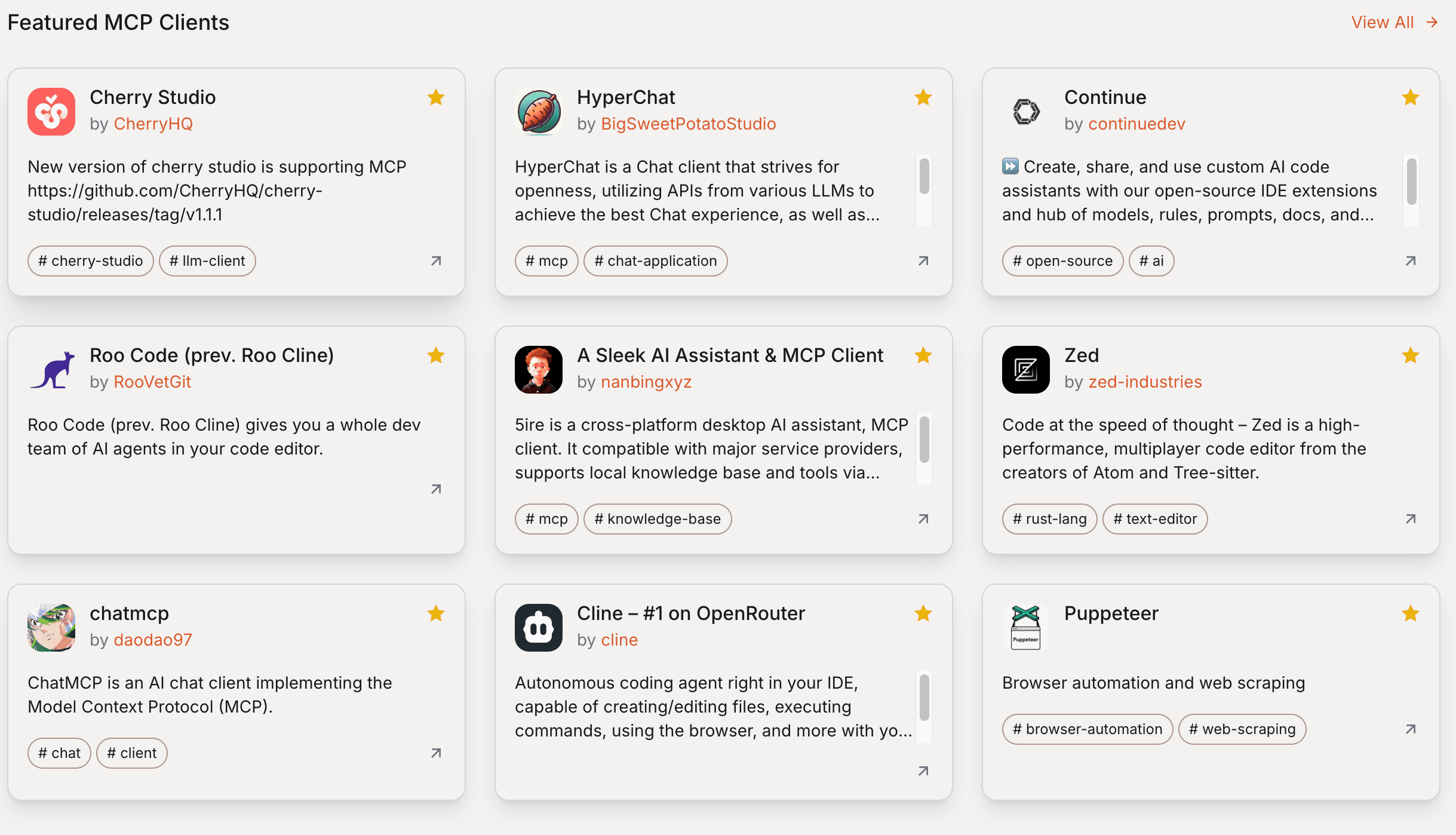The width and height of the screenshot is (1456, 835).
Task: Select the knowledge-base tag
Action: pyautogui.click(x=658, y=519)
